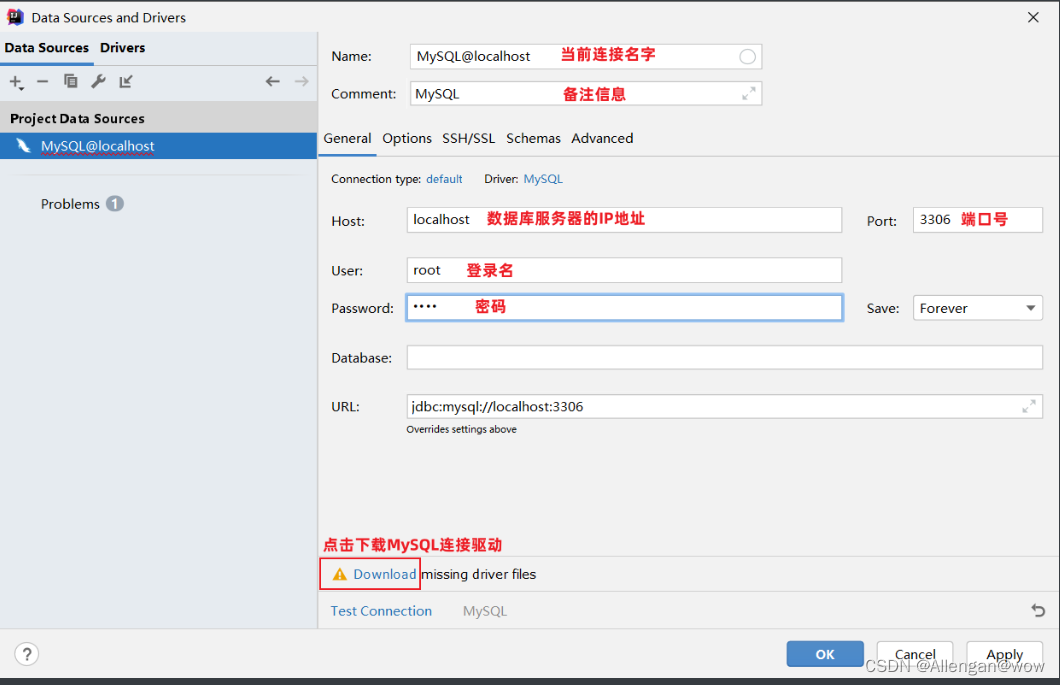Viewport: 1060px width, 685px height.
Task: Click the Apply button
Action: [x=1005, y=654]
